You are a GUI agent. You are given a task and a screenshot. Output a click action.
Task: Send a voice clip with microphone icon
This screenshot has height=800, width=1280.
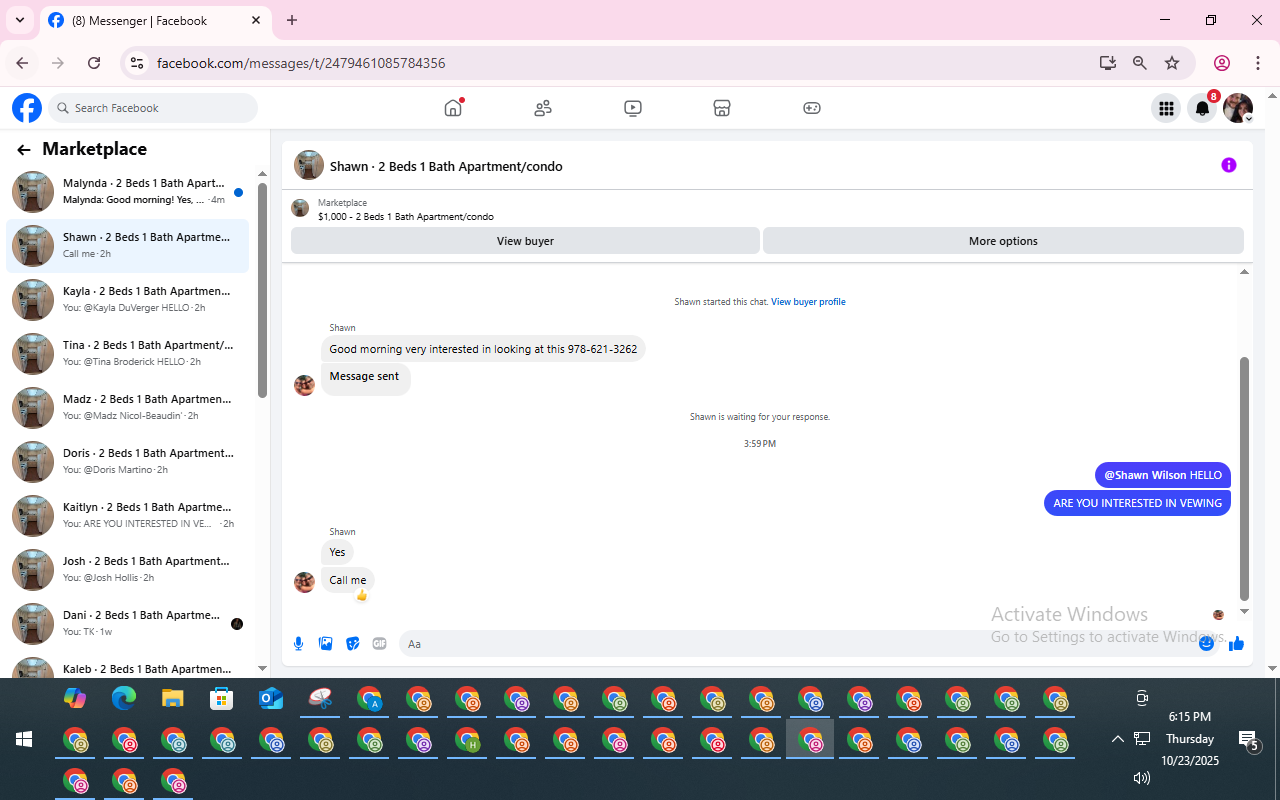click(x=298, y=644)
